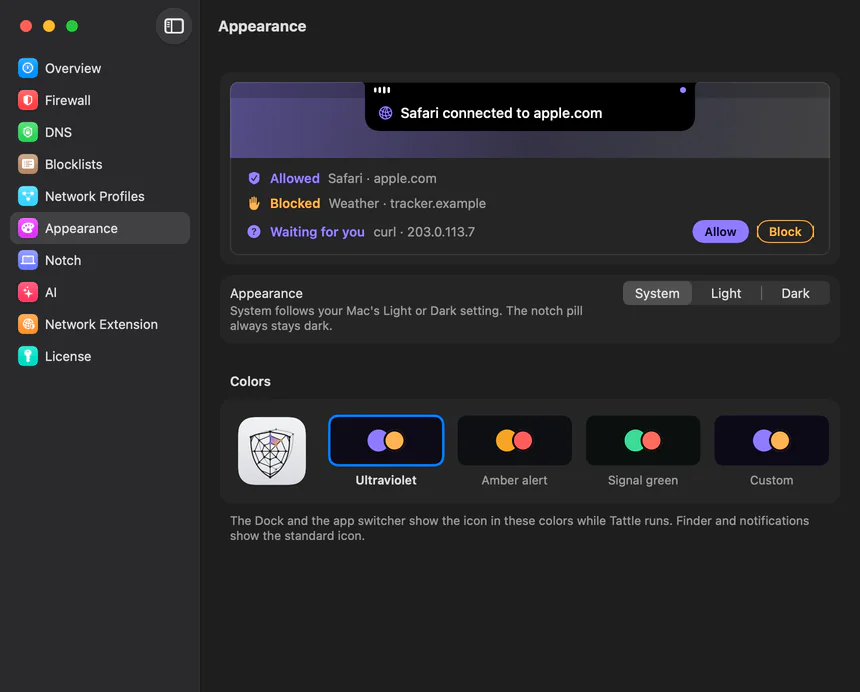
Task: Click the activity bars in notch pill
Action: pos(382,90)
